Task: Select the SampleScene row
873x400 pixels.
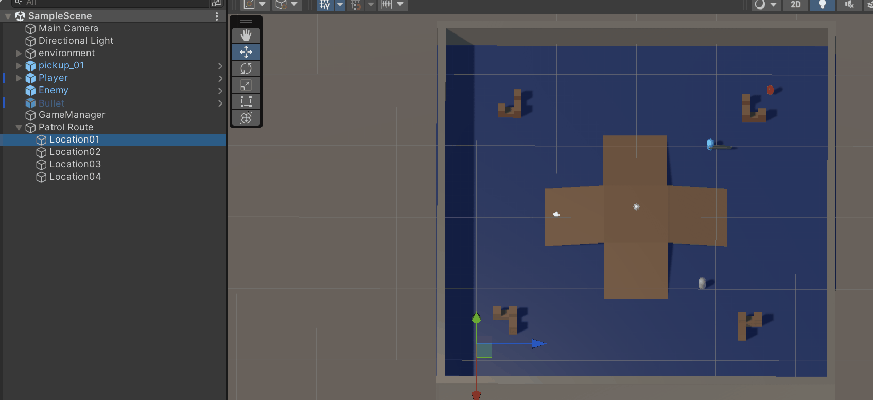Action: (113, 16)
